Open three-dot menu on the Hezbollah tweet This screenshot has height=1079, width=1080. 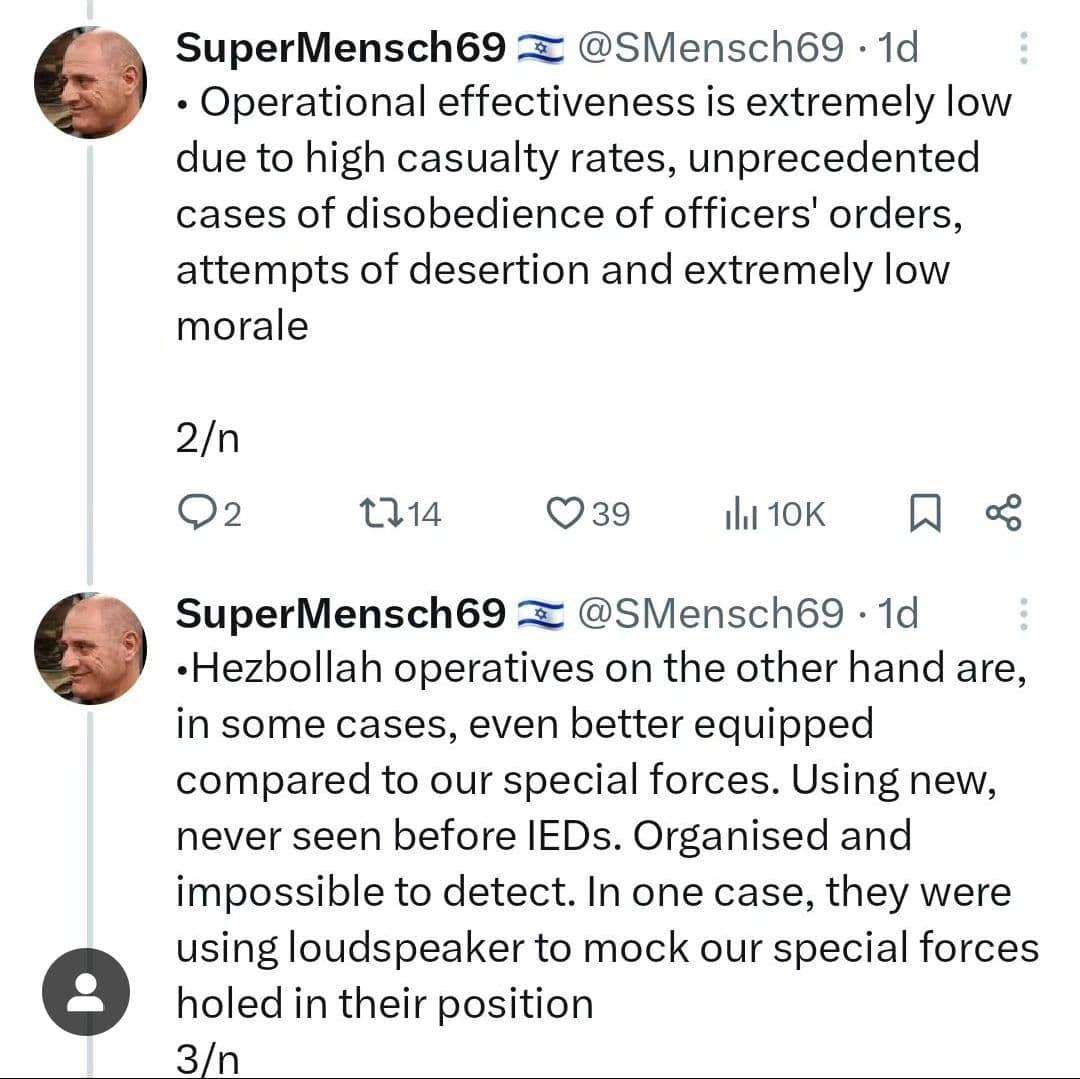coord(1023,613)
